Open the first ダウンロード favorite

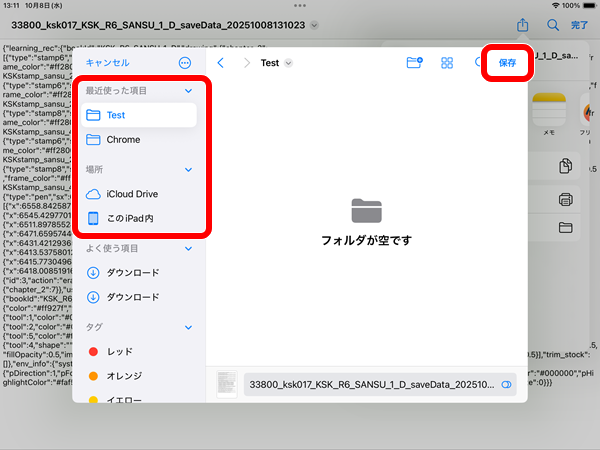(139, 273)
